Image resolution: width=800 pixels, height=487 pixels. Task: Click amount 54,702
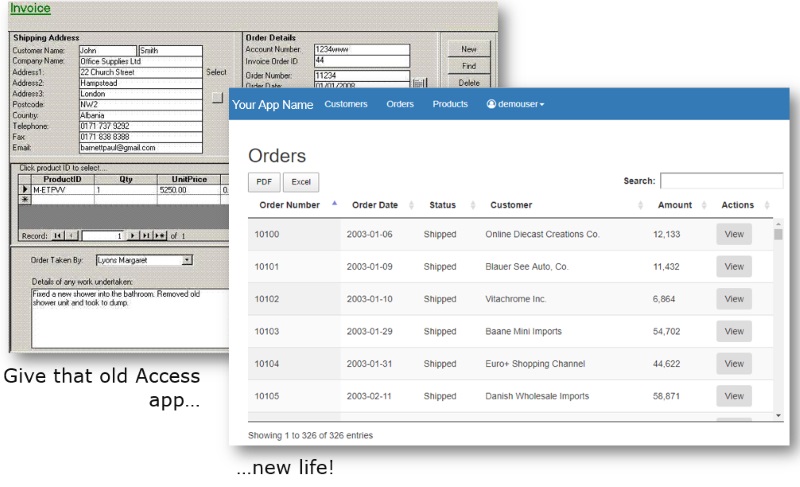click(666, 331)
